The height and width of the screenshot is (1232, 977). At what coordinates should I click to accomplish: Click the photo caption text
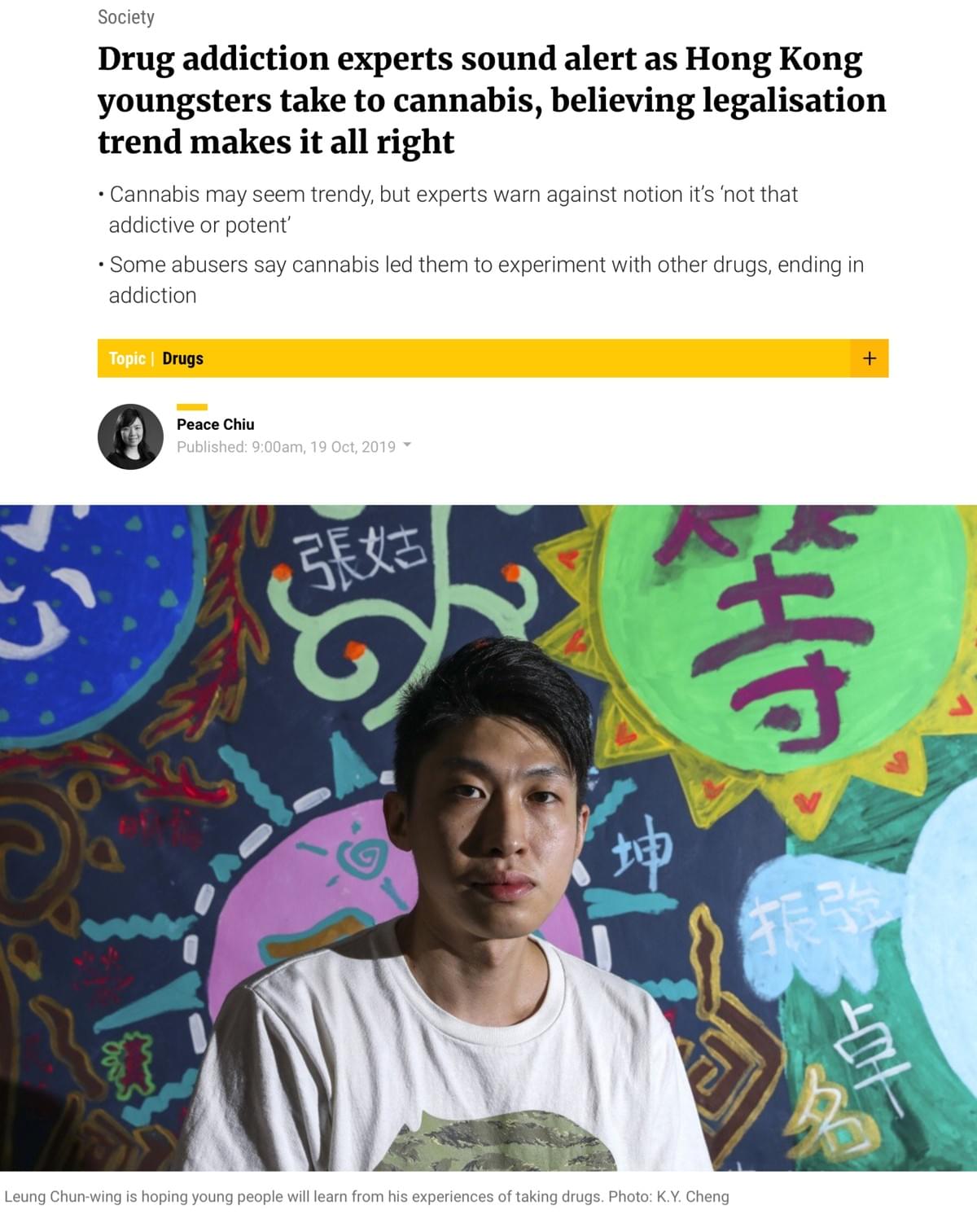click(366, 1196)
